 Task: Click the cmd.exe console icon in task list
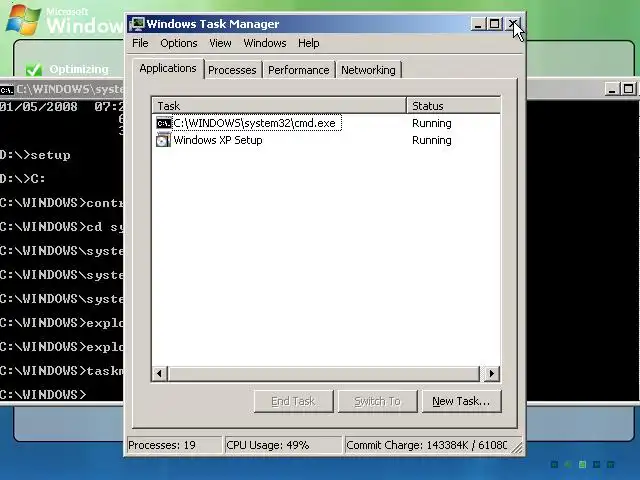164,123
